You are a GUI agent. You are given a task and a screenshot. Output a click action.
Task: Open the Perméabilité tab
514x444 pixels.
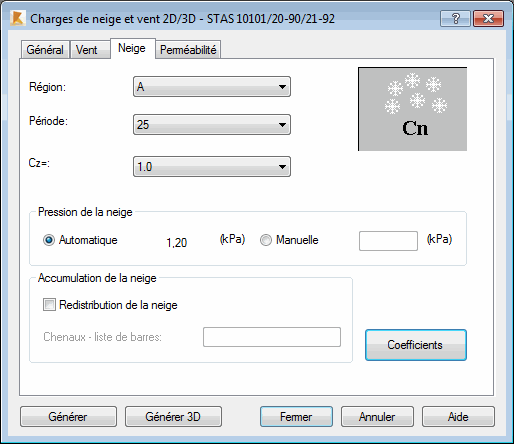pyautogui.click(x=188, y=50)
